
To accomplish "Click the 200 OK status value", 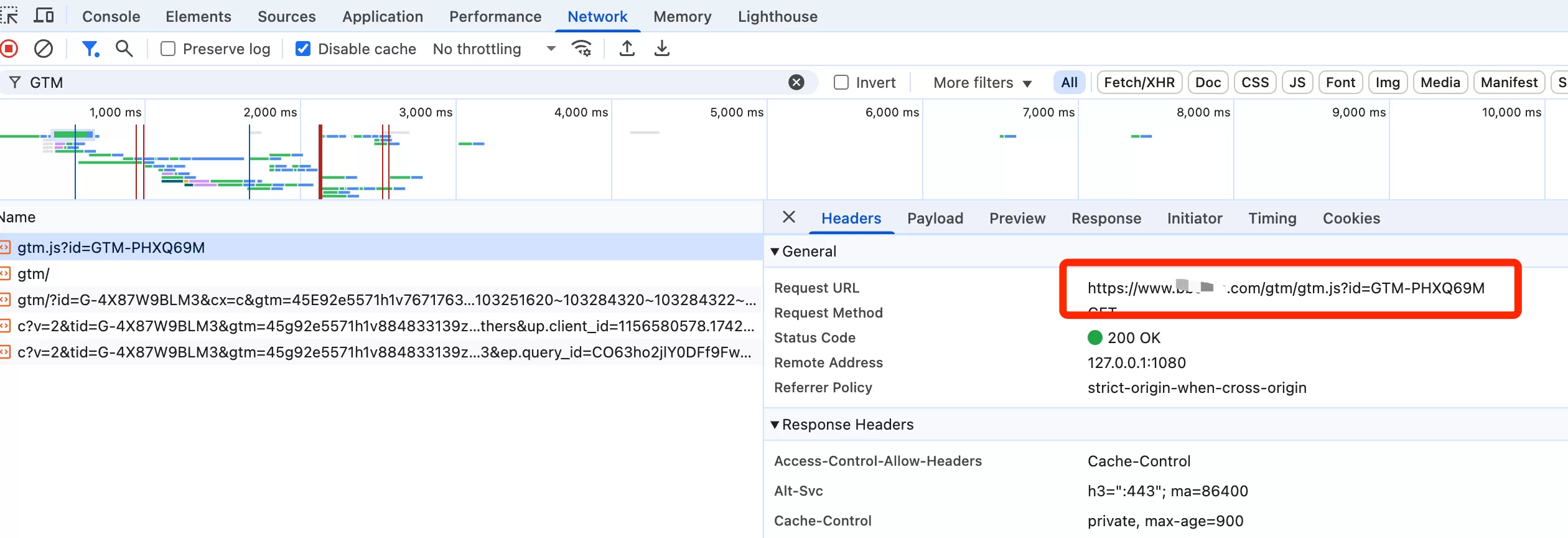I will tap(1134, 338).
